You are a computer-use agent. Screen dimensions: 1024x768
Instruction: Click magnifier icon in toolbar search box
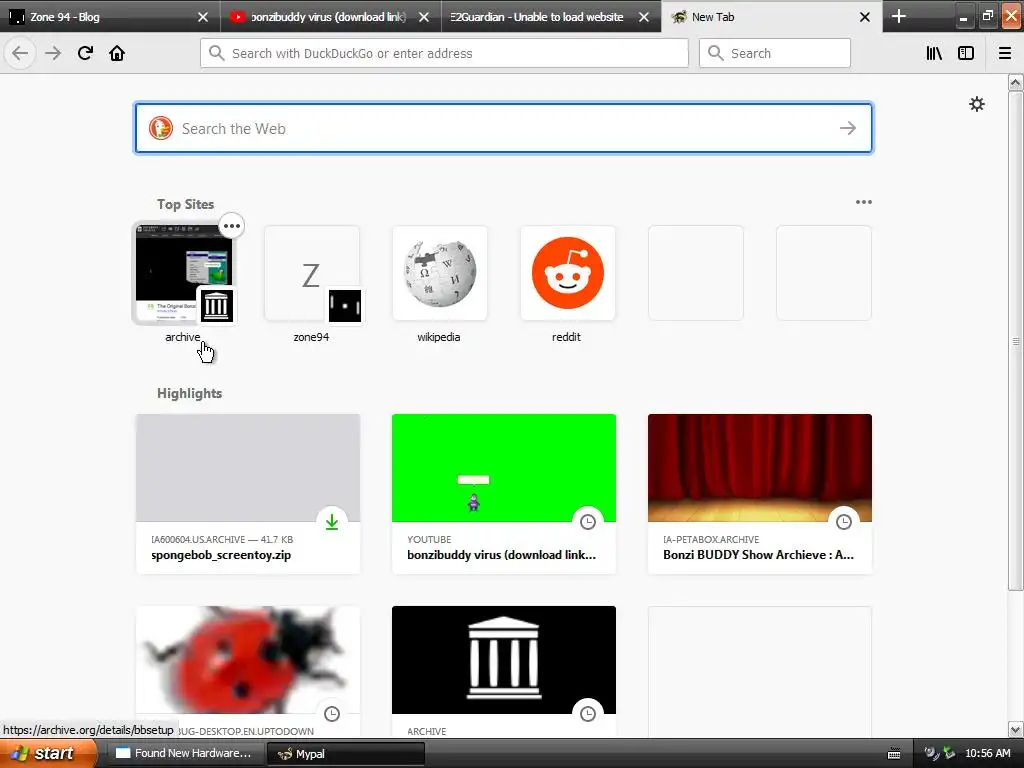click(716, 53)
